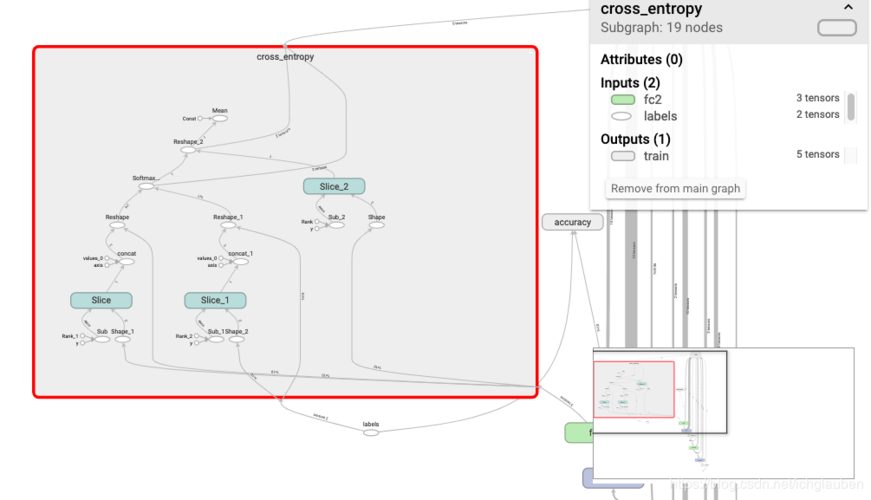Select the Reshape_1 op node

228,225
